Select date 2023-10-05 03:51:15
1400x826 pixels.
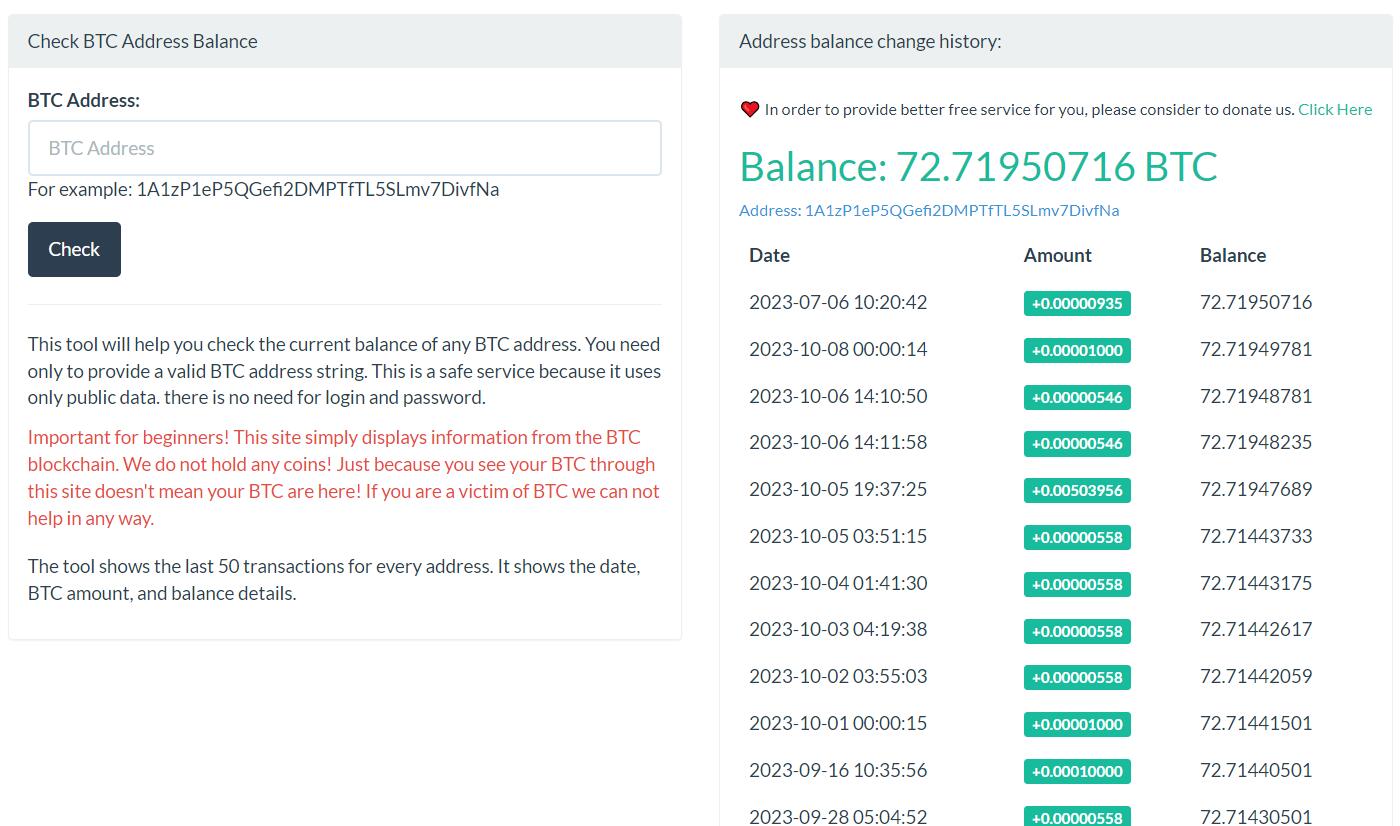pos(838,536)
